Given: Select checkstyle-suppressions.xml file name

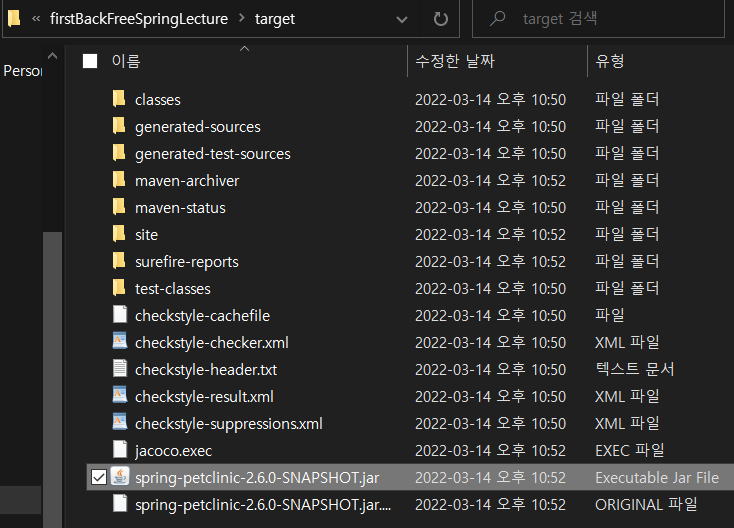Looking at the screenshot, I should click(x=229, y=424).
